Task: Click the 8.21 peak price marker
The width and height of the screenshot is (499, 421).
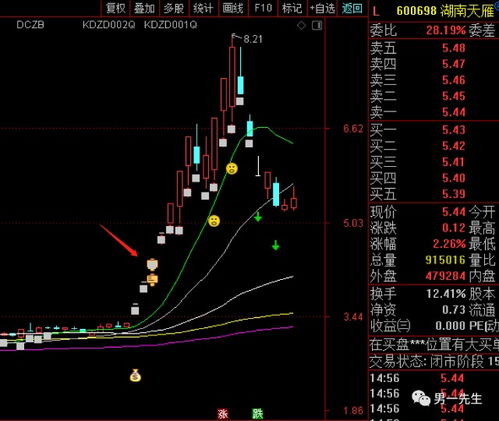Action: coord(253,39)
